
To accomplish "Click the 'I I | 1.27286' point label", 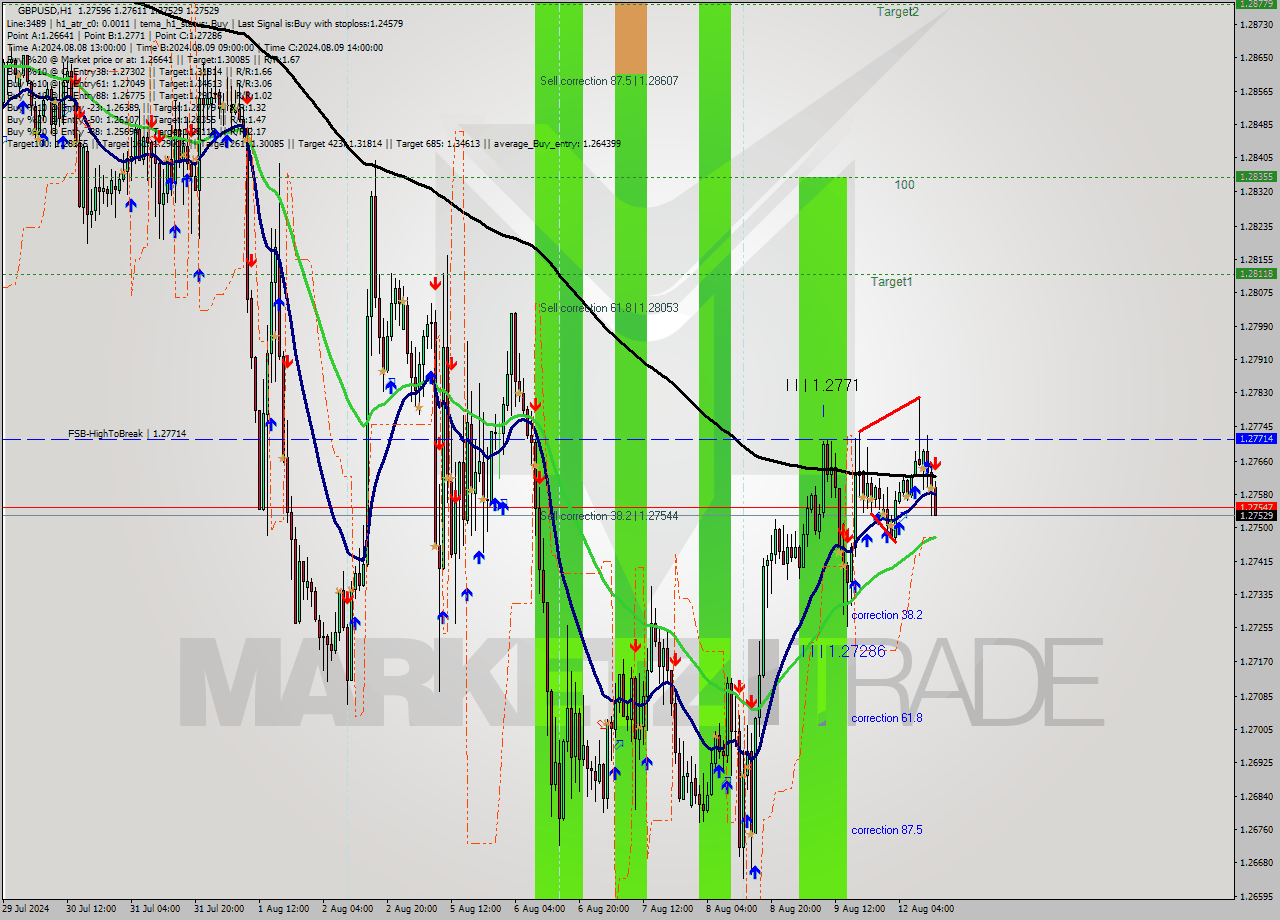I will [x=843, y=651].
